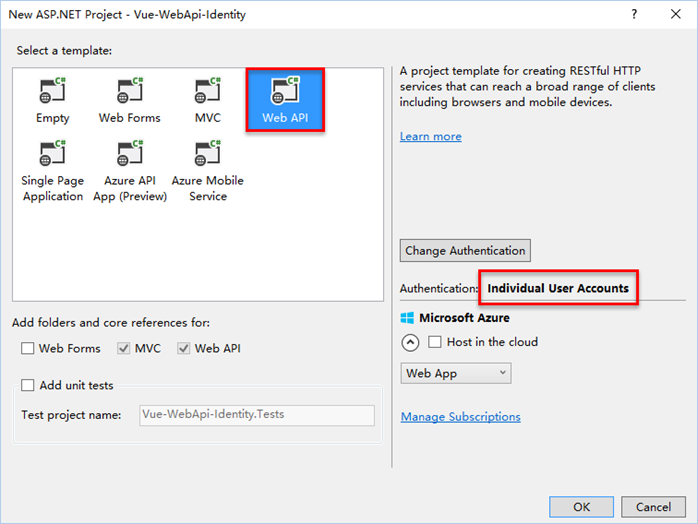
Task: Click the Individual User Accounts text
Action: coord(558,288)
